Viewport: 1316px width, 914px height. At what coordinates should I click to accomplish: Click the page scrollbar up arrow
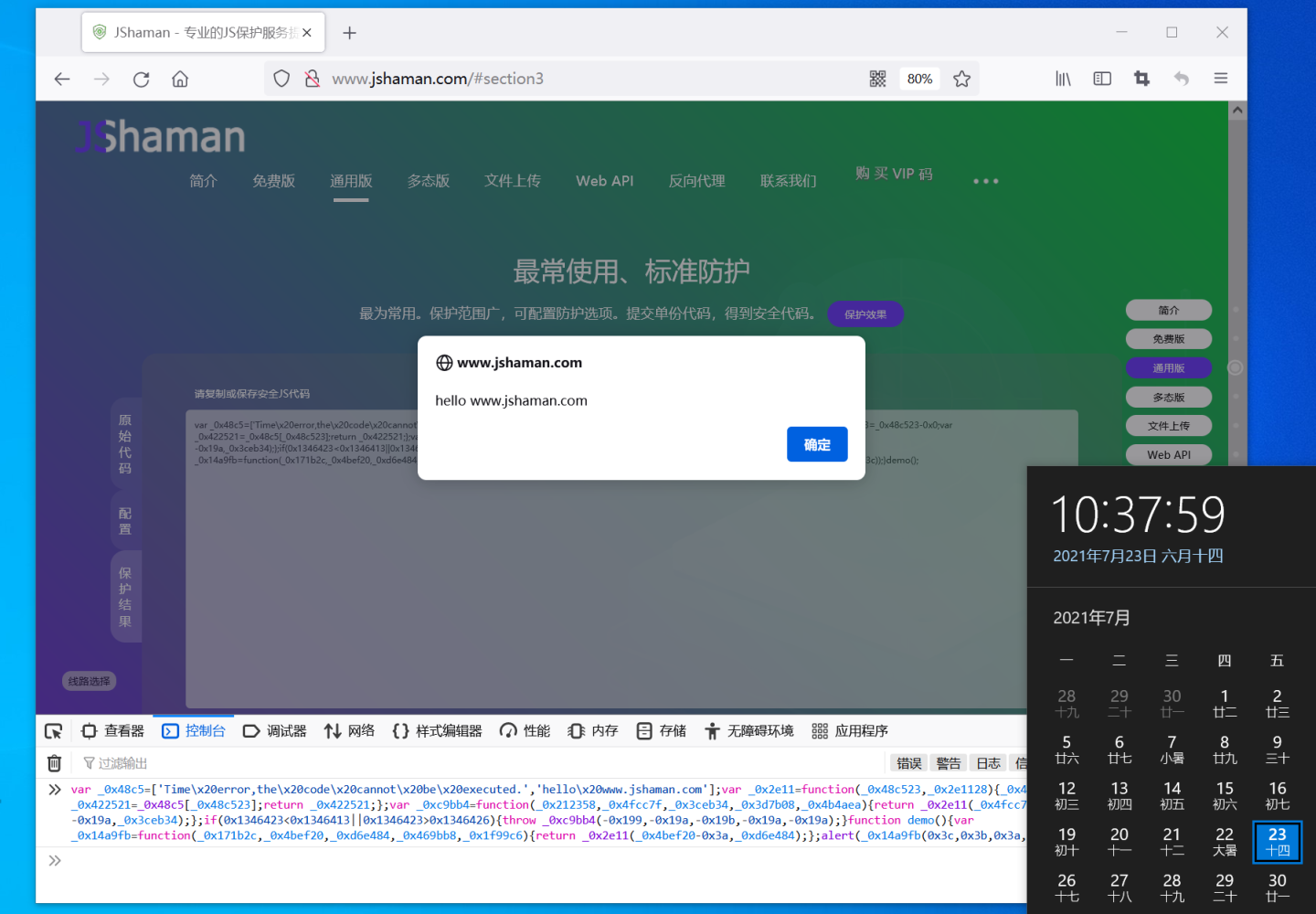(1237, 110)
